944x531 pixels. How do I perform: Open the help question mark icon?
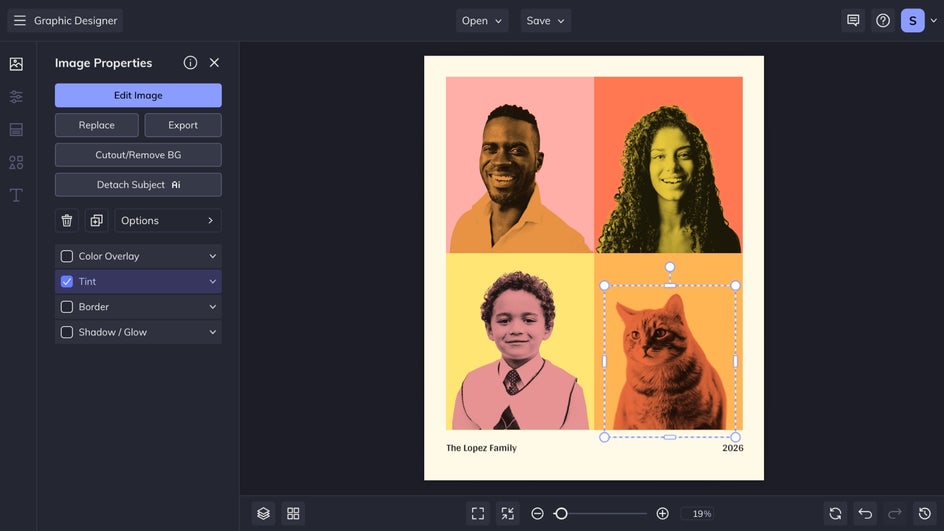click(883, 20)
